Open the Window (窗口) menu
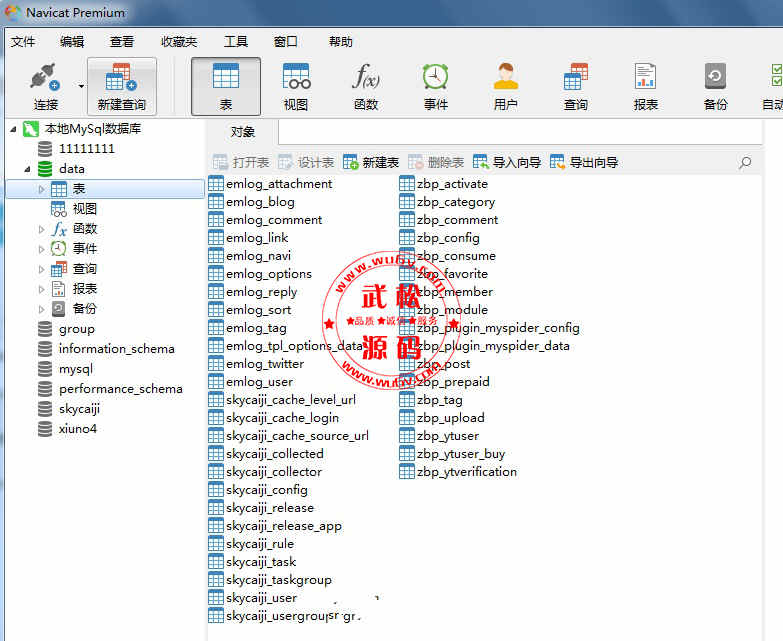The width and height of the screenshot is (783, 641). tap(286, 41)
